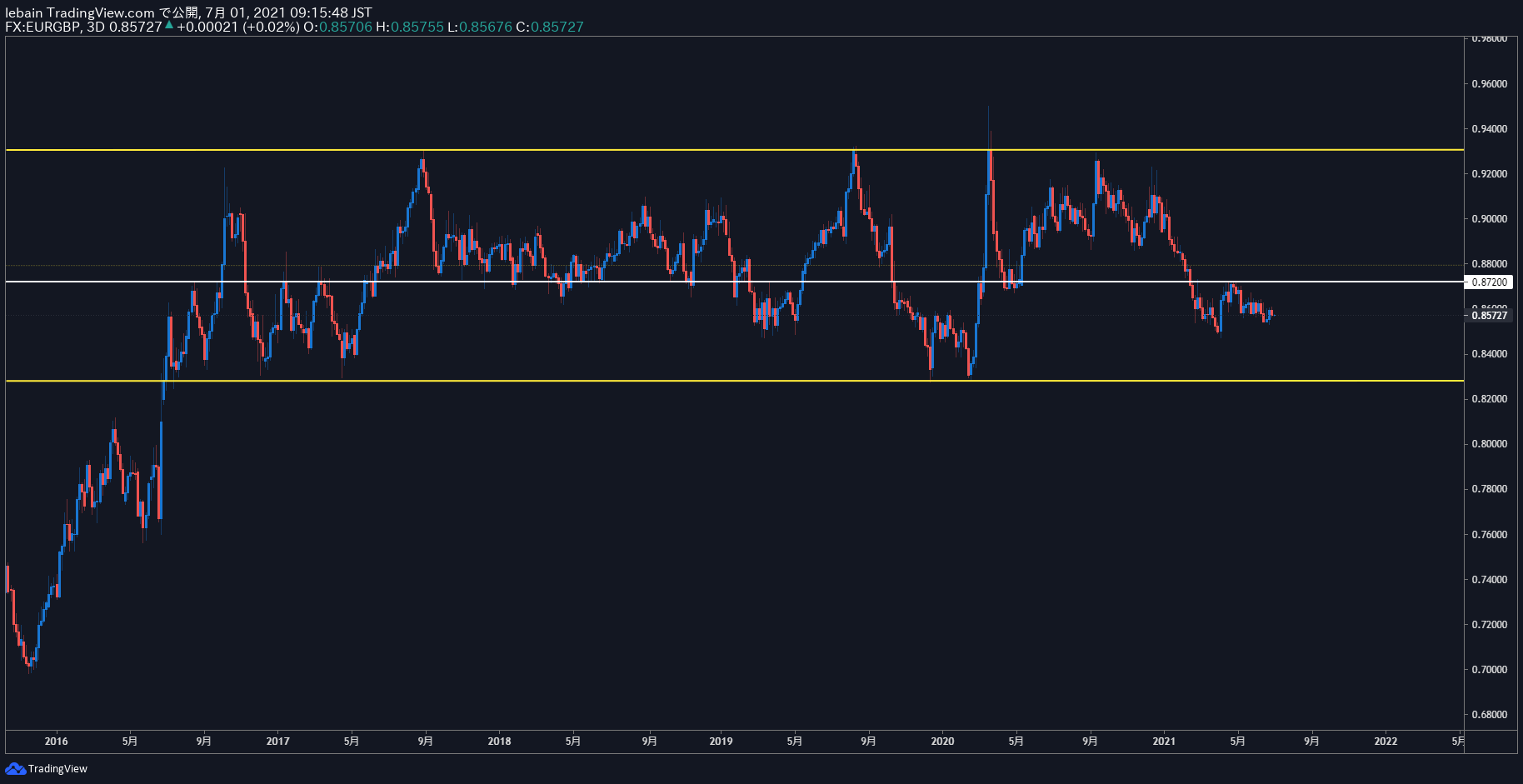Viewport: 1523px width, 784px height.
Task: Select the high value H:0.85755
Action: 410,27
